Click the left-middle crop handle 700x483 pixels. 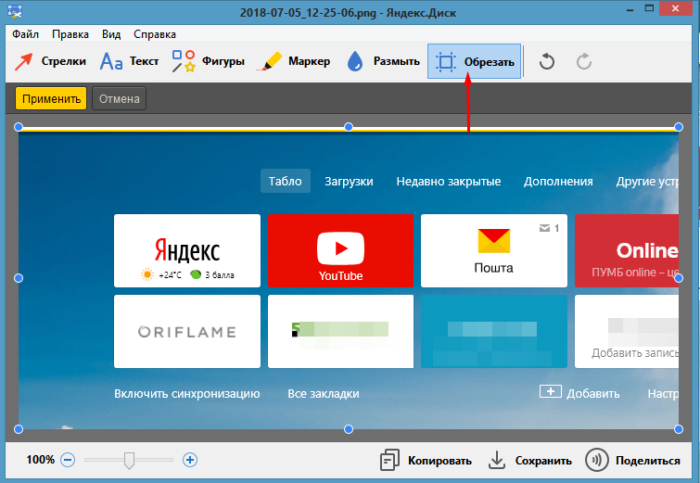[18, 278]
